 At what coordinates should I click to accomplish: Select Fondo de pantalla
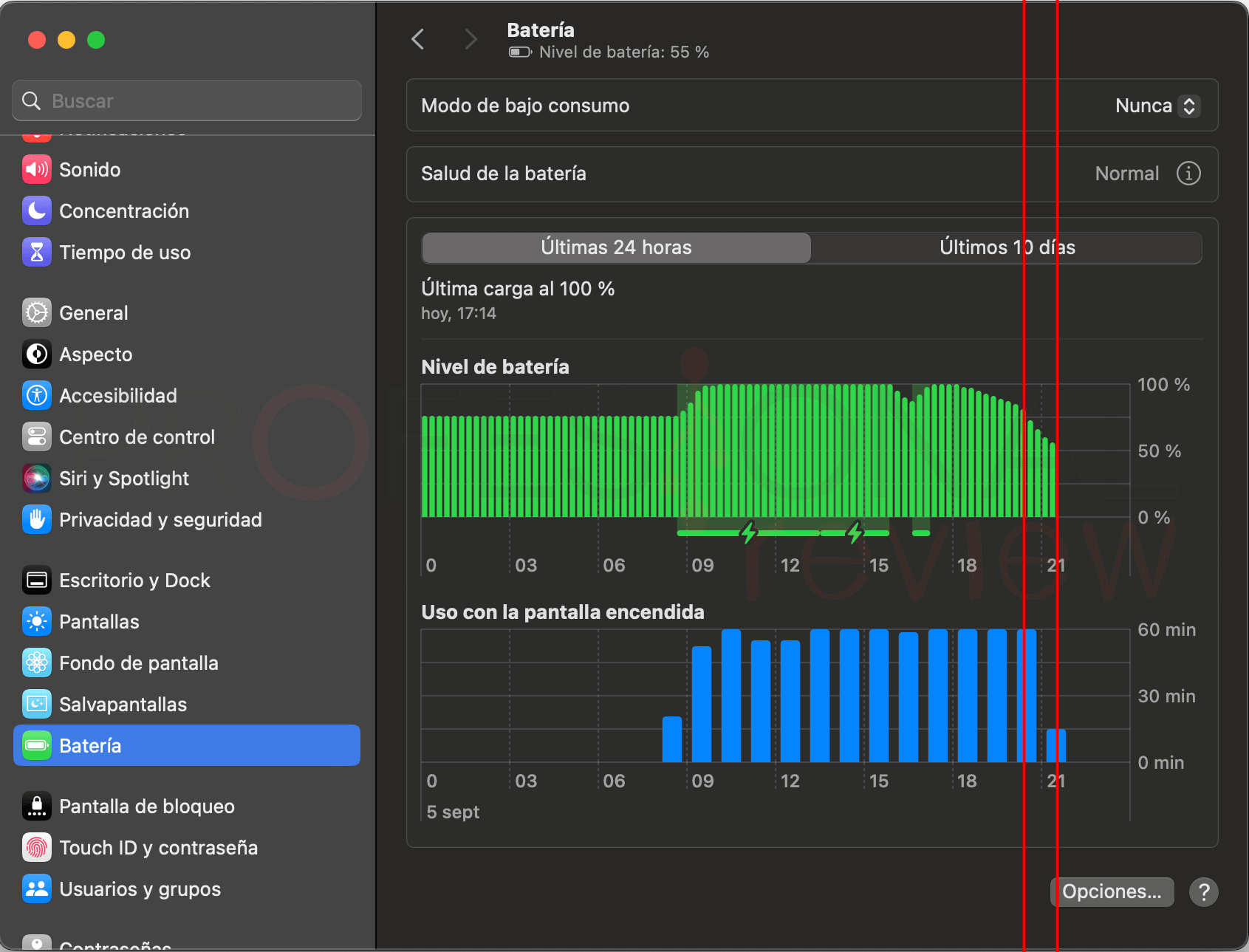point(187,663)
